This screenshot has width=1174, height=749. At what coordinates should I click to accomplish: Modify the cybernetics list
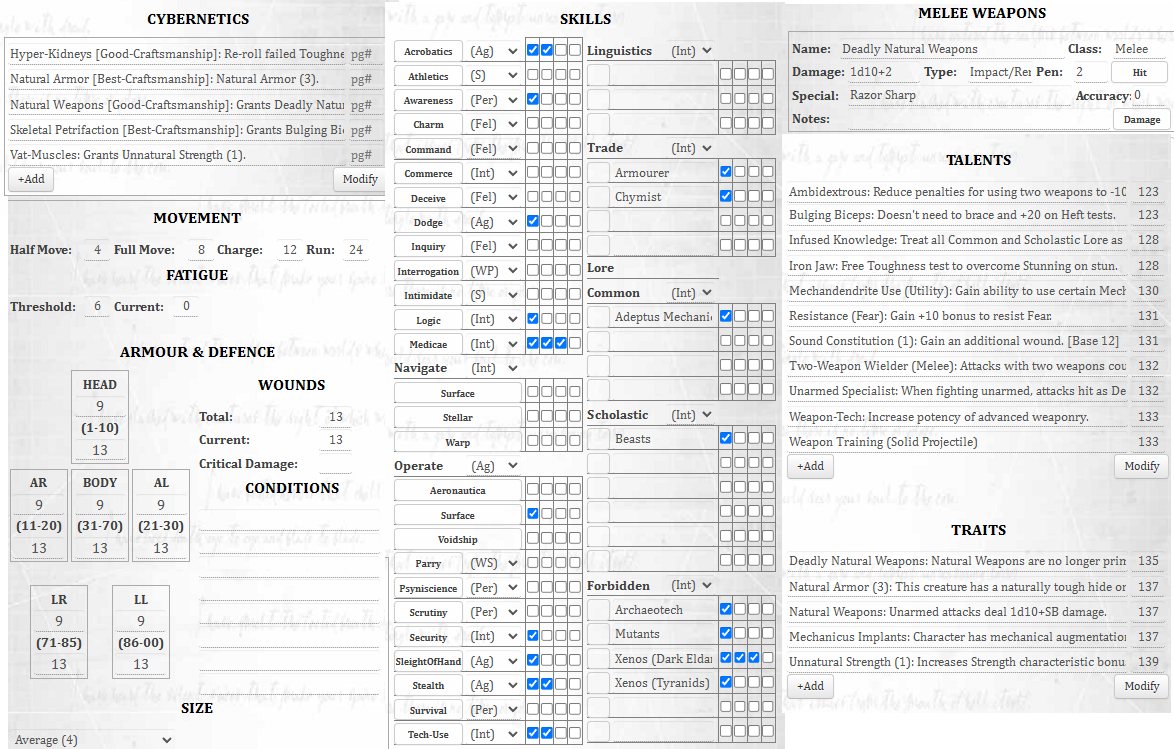[x=359, y=179]
